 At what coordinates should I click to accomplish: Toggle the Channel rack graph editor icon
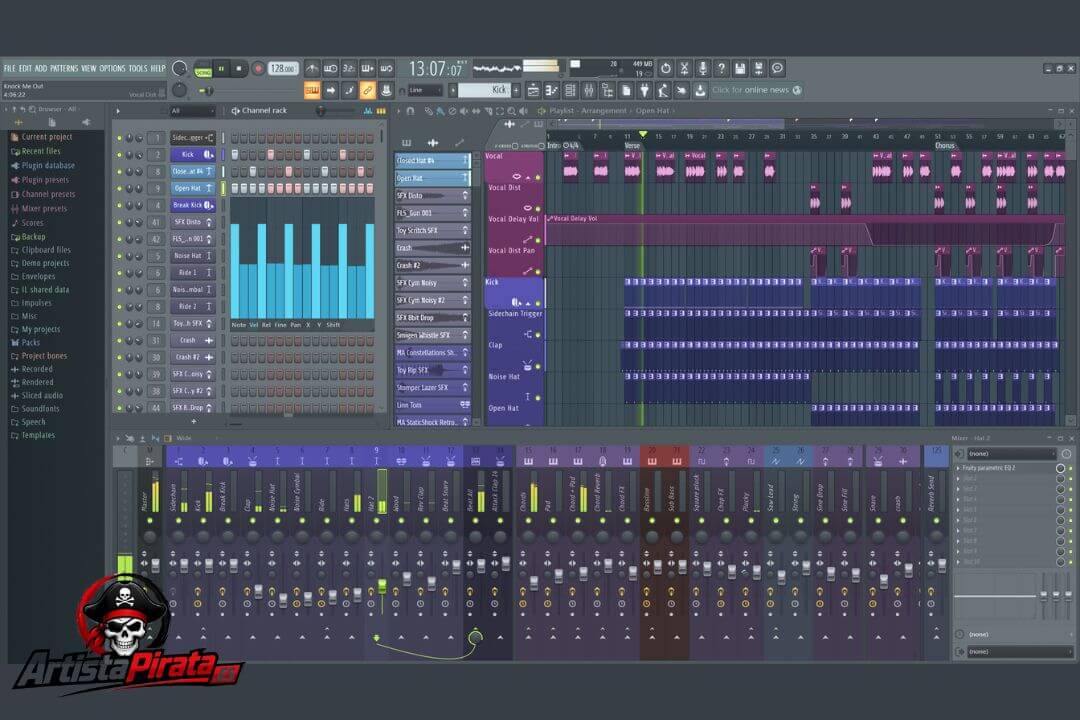click(x=368, y=111)
